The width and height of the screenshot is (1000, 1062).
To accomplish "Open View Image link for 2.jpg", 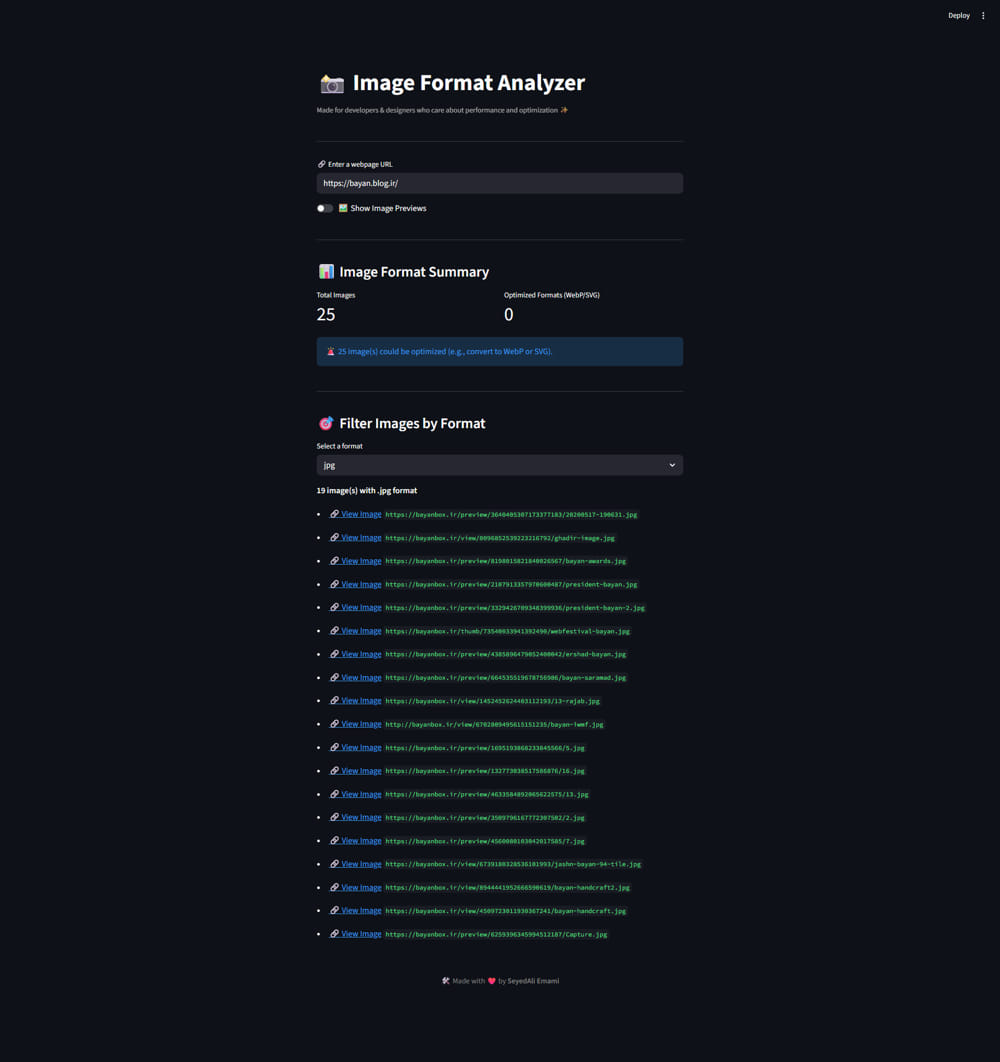I will pos(356,817).
